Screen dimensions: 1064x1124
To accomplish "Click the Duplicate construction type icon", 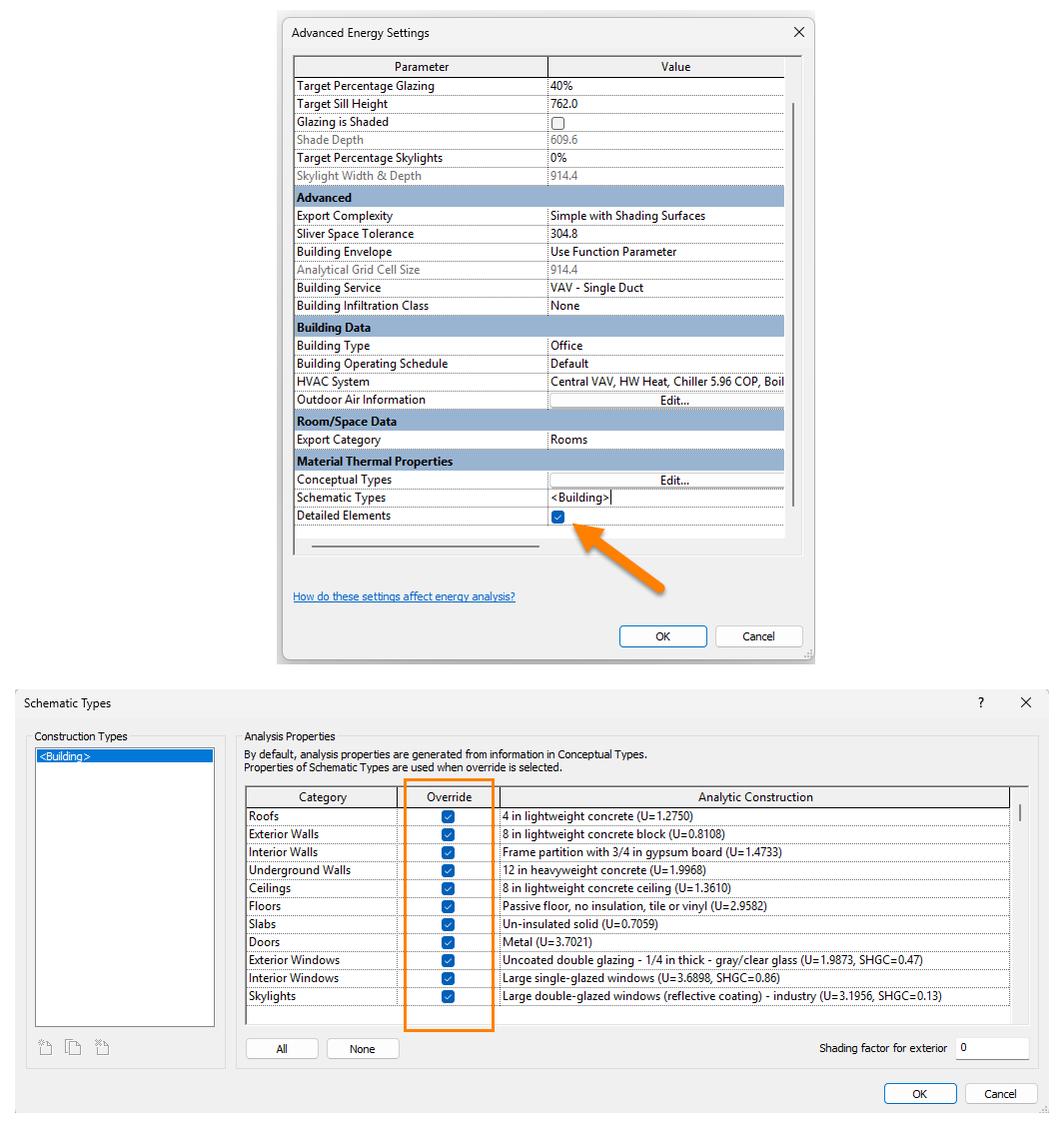I will click(73, 1047).
